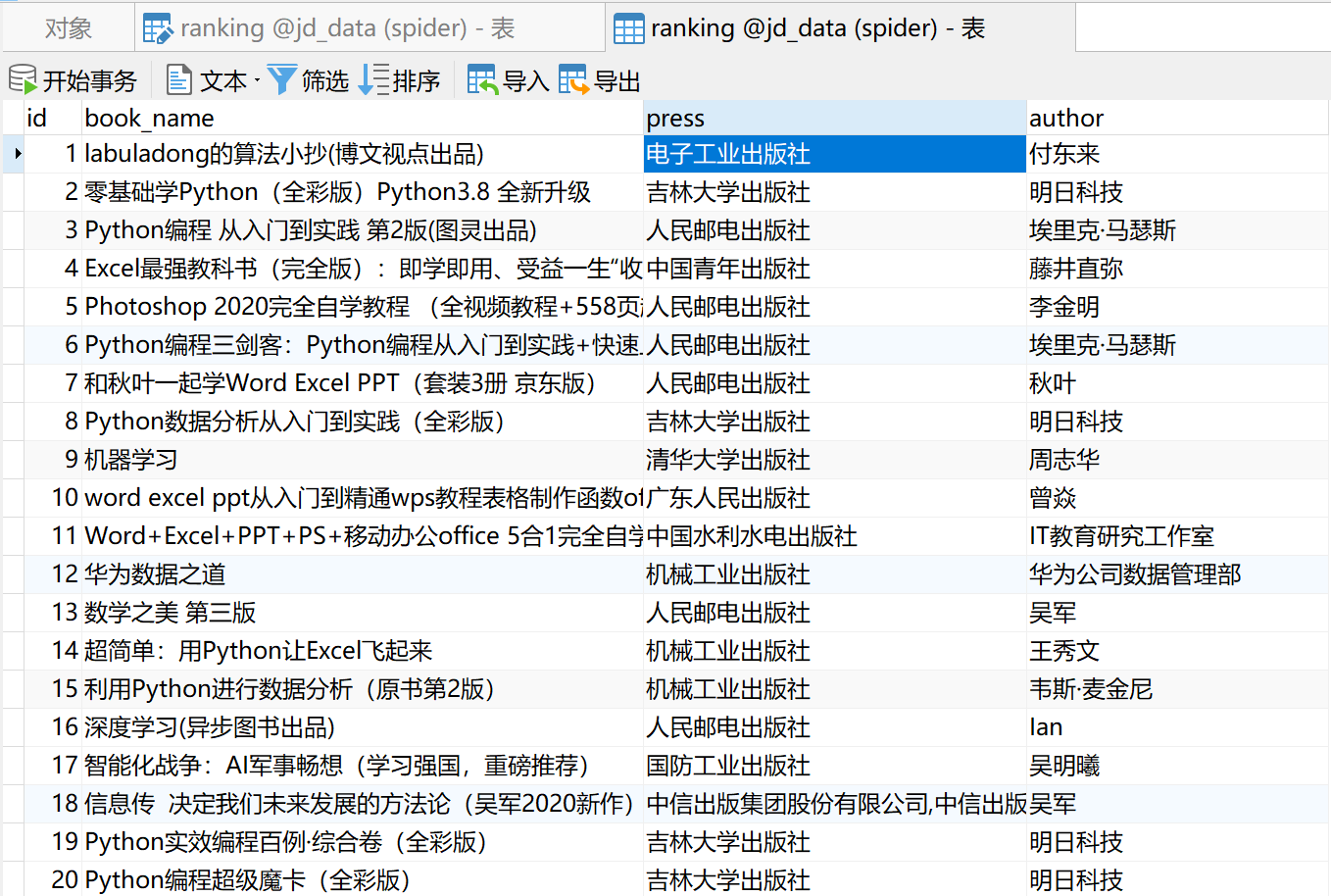Click author cell 藤井直弥
This screenshot has width=1331, height=896.
pyautogui.click(x=1178, y=269)
